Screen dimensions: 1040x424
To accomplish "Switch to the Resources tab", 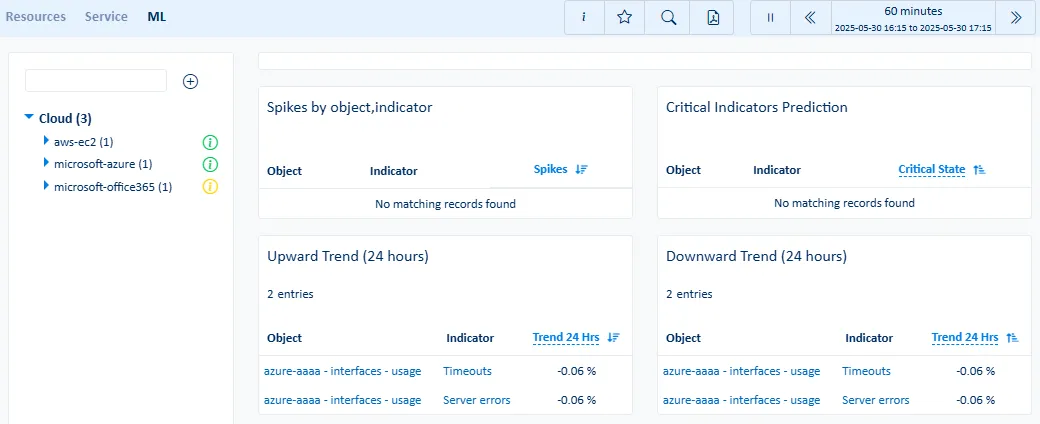I will click(36, 17).
